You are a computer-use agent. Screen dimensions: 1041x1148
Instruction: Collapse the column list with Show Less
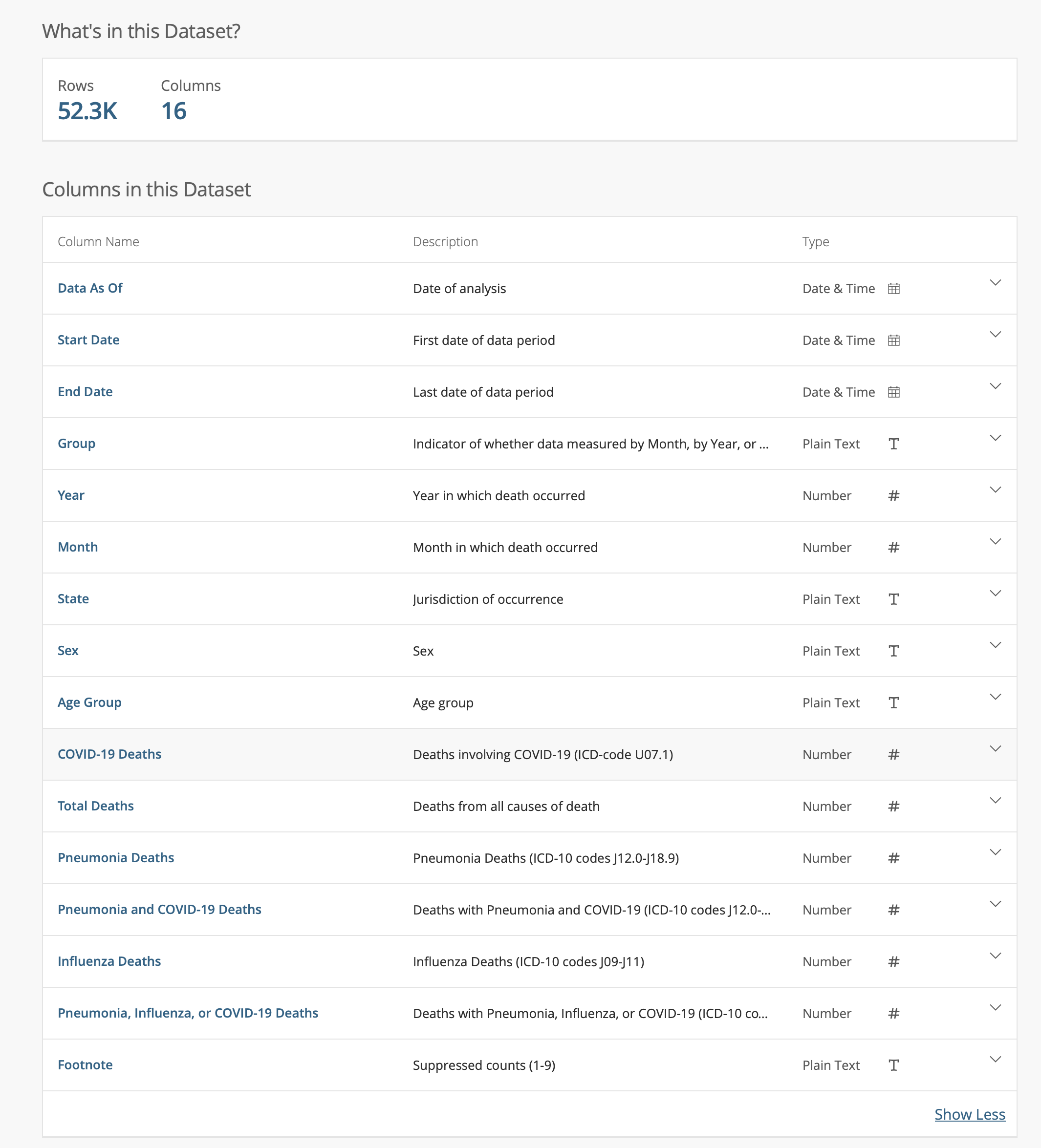tap(969, 1114)
